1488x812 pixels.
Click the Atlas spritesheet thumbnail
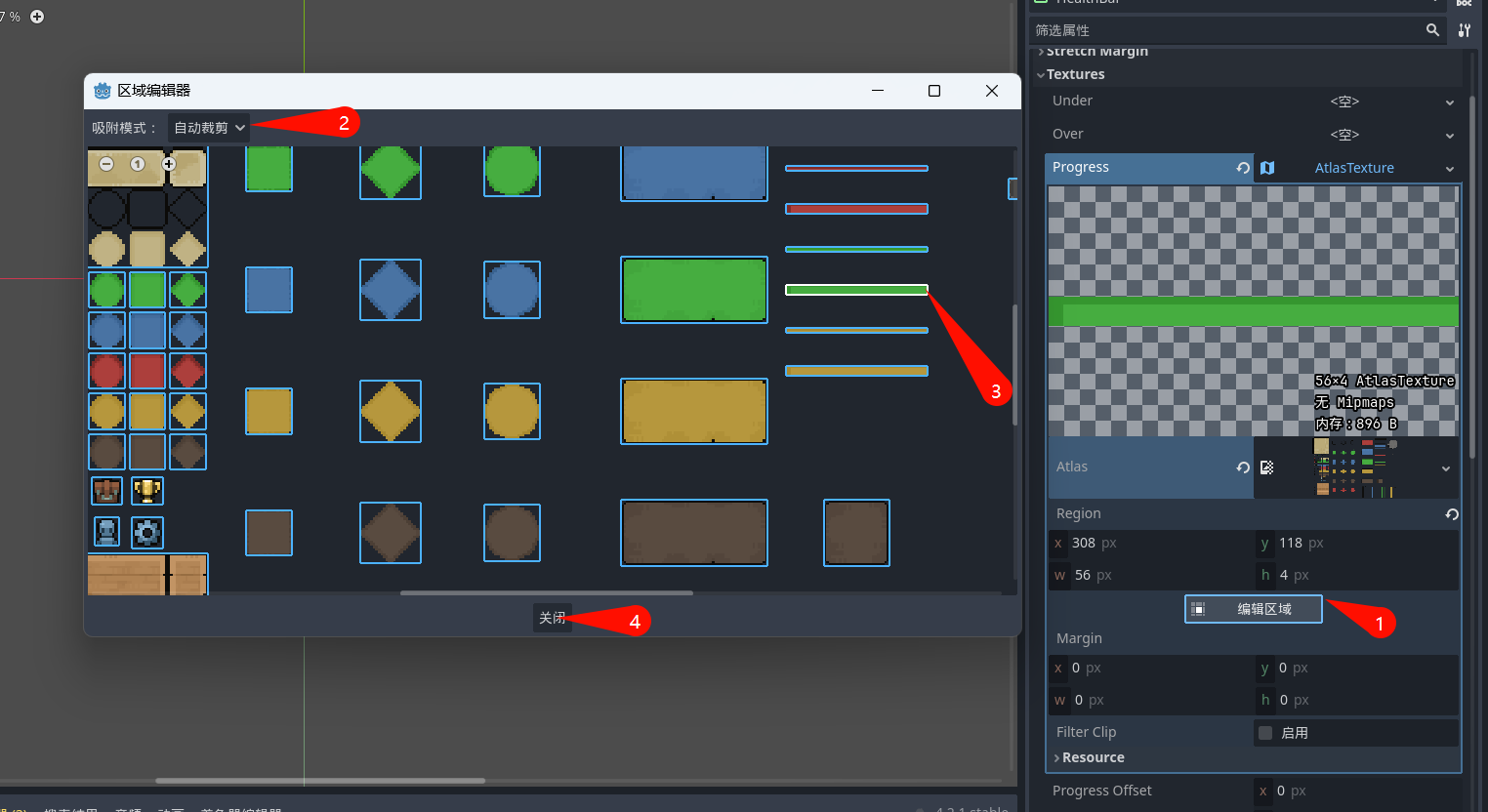point(1355,467)
